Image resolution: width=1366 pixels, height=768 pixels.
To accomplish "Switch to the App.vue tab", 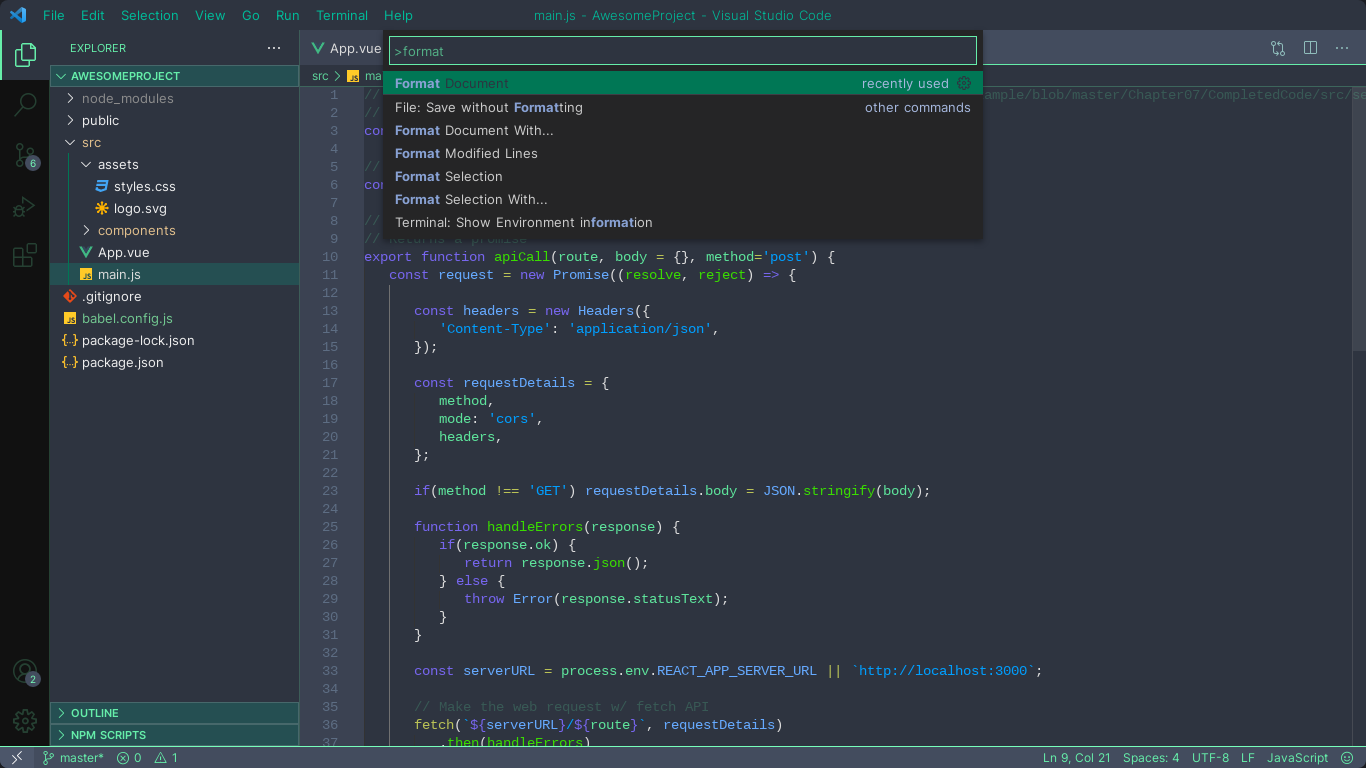I will point(346,48).
